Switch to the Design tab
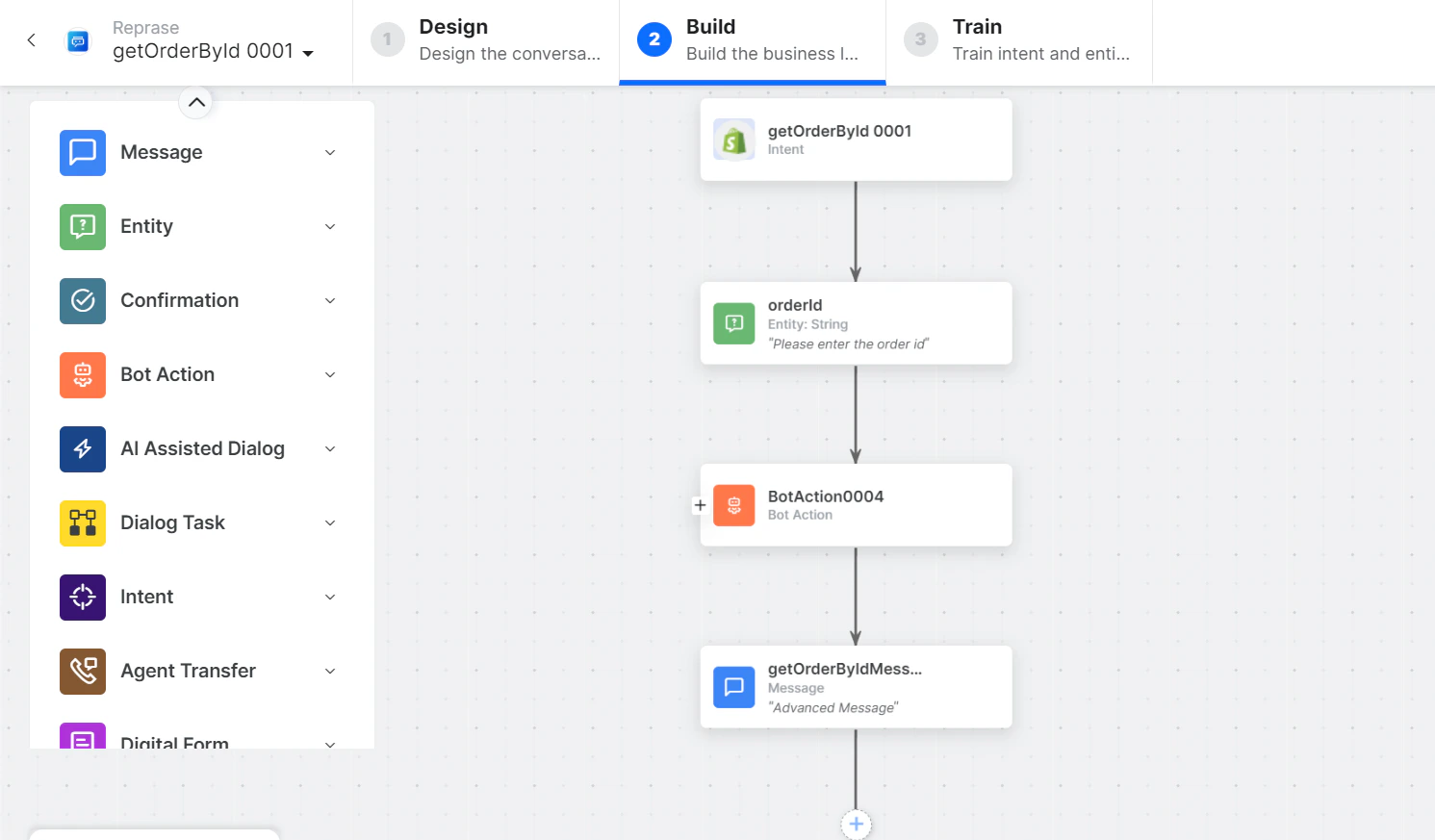The width and height of the screenshot is (1435, 840). (x=485, y=39)
